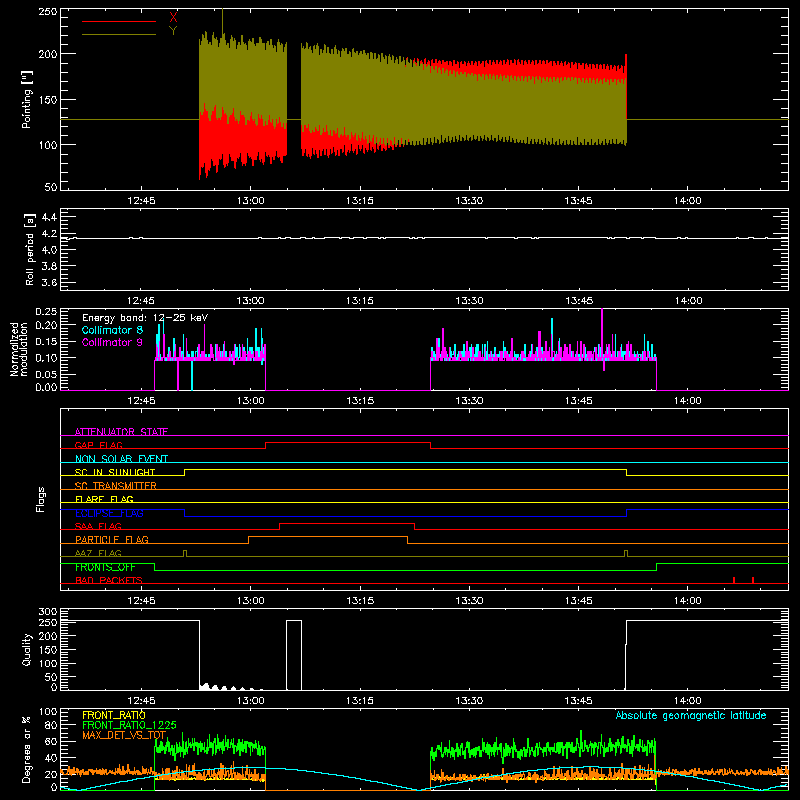
Task: Click the PARTICLE_FLAG label
Action: [x=112, y=539]
